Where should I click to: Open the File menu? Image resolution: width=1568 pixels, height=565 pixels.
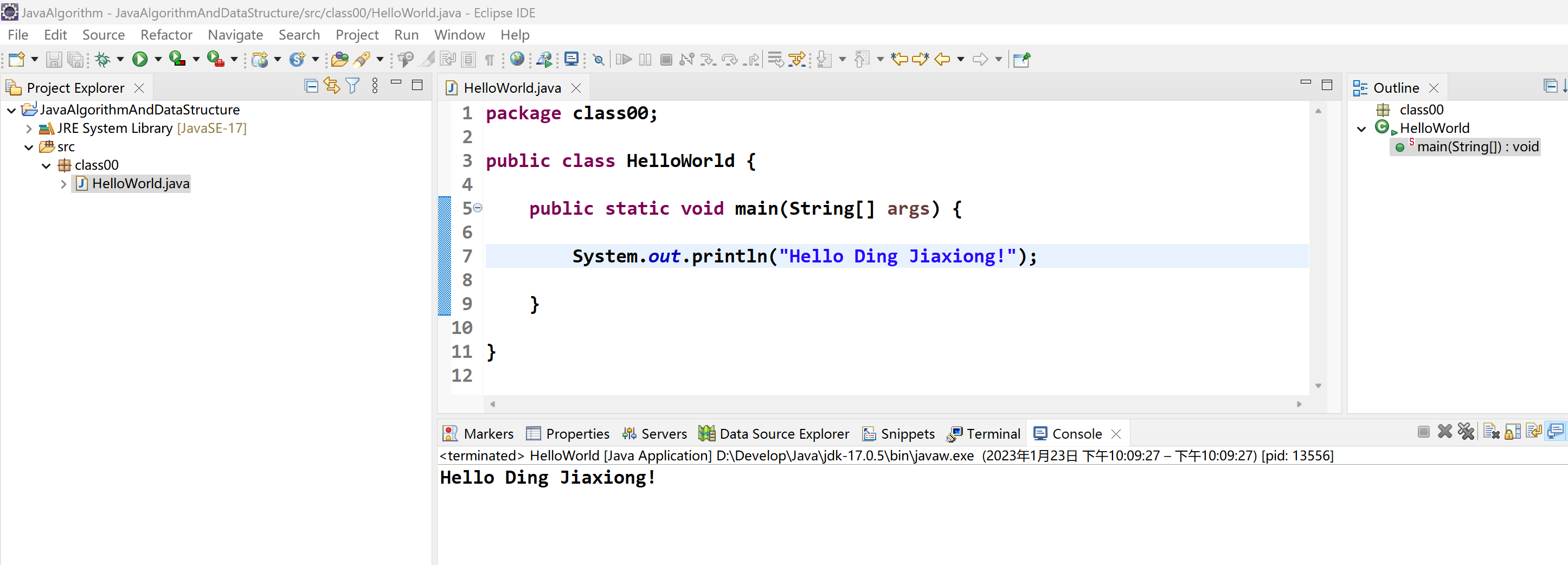18,35
